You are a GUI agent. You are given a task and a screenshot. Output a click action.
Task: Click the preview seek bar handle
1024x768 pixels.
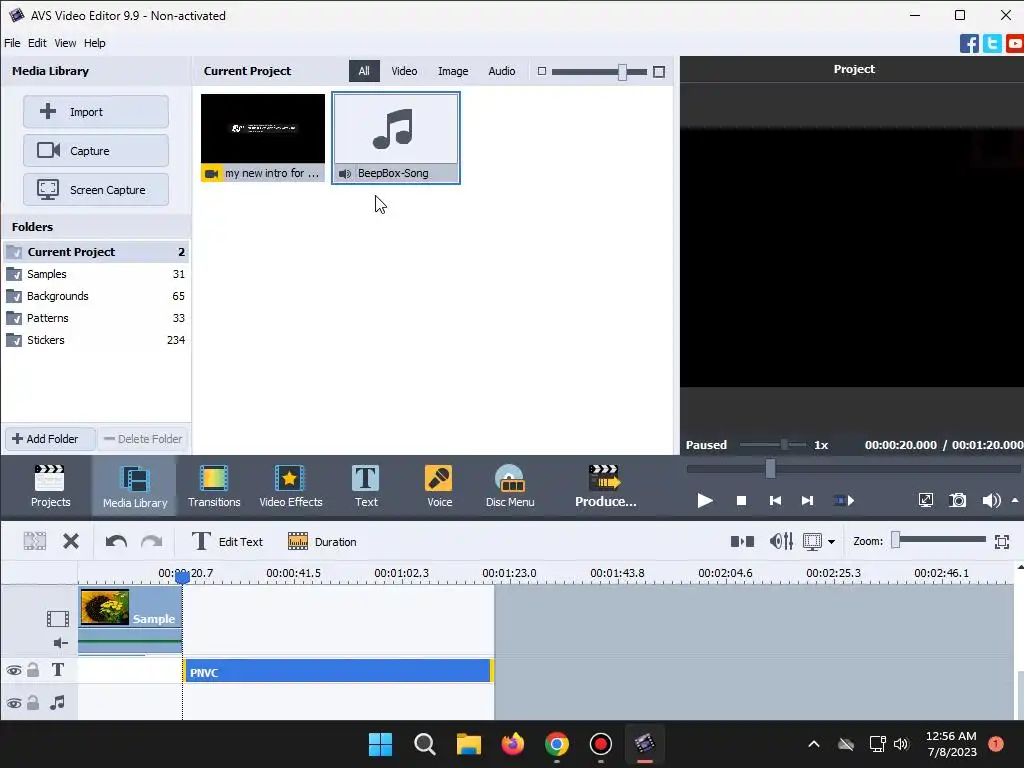coord(771,468)
